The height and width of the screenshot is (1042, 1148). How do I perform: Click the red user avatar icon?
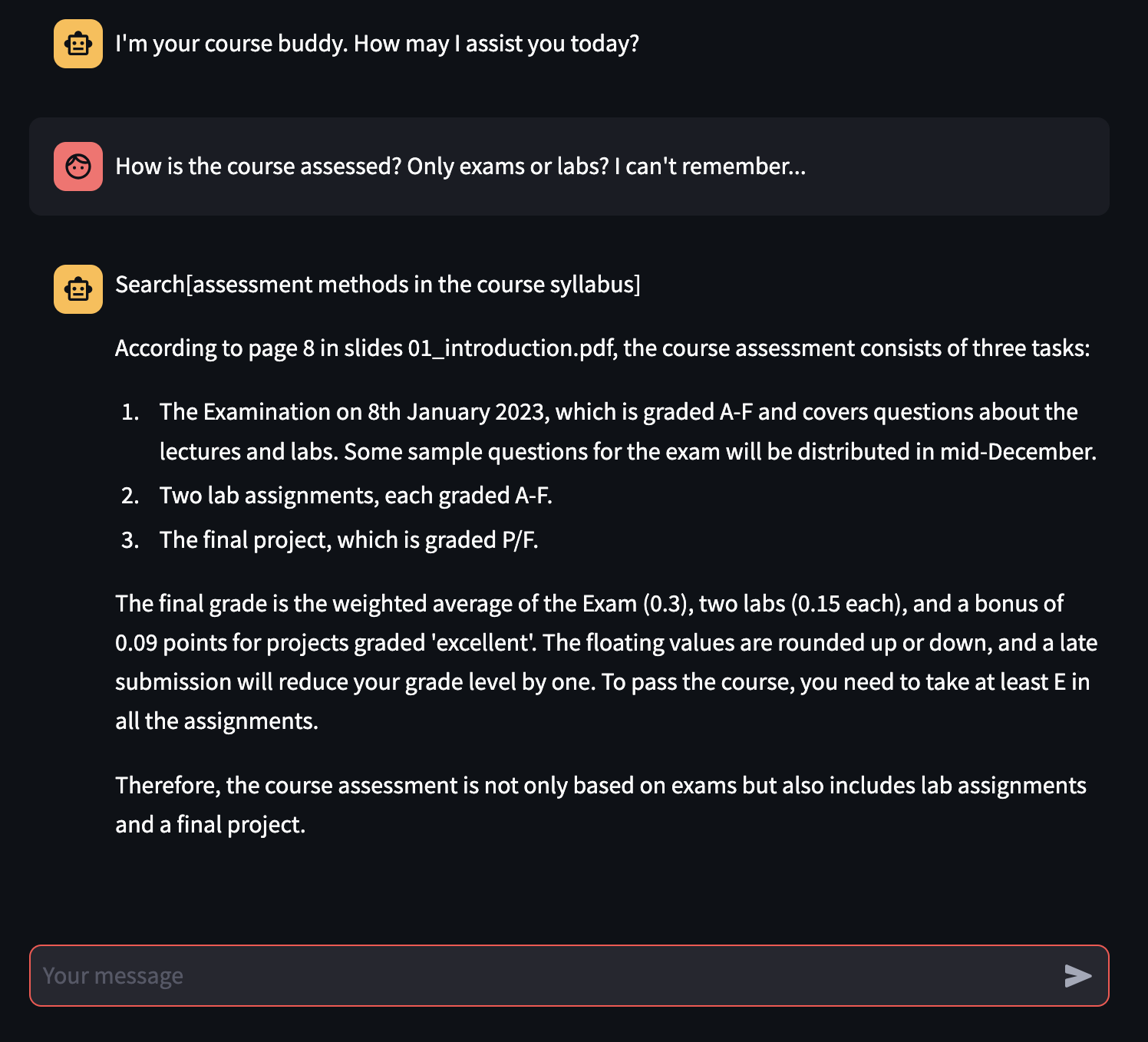tap(78, 167)
